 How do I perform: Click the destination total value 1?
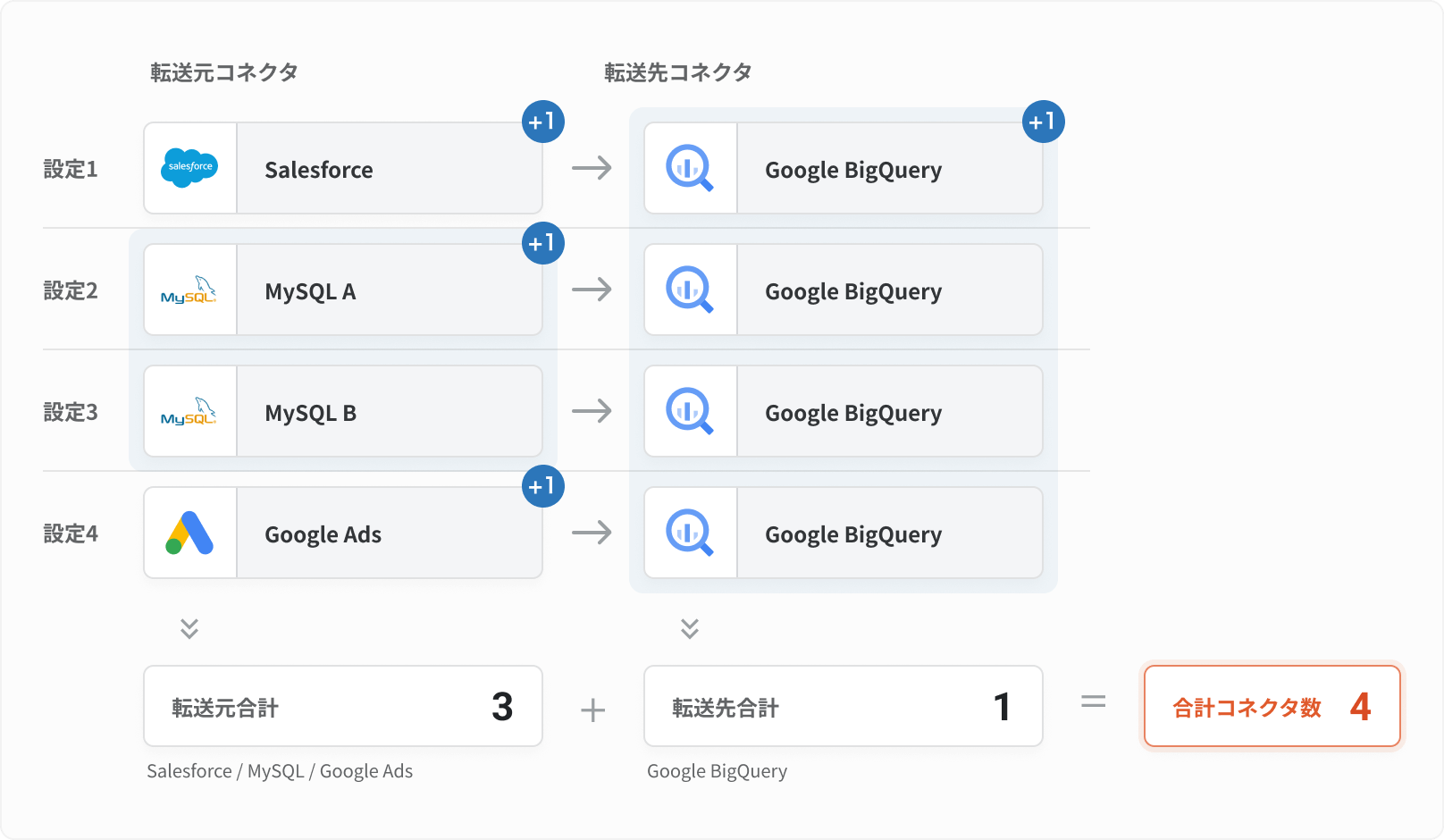(1003, 707)
